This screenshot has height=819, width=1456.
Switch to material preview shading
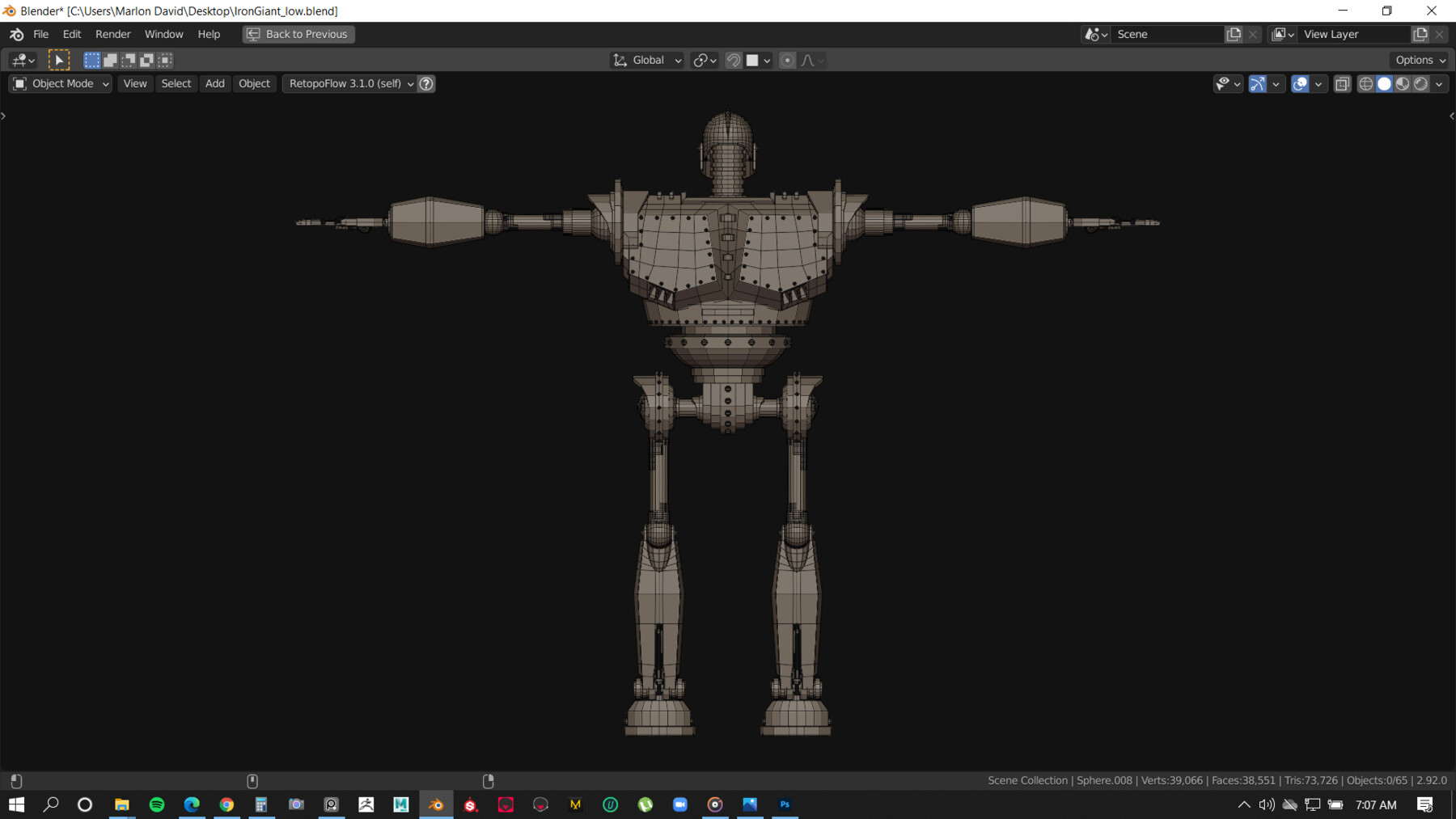point(1403,83)
